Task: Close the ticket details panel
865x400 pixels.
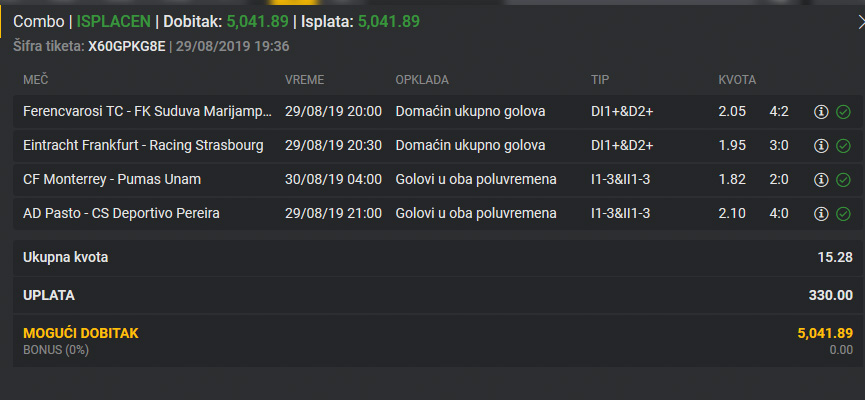Action: 861,22
